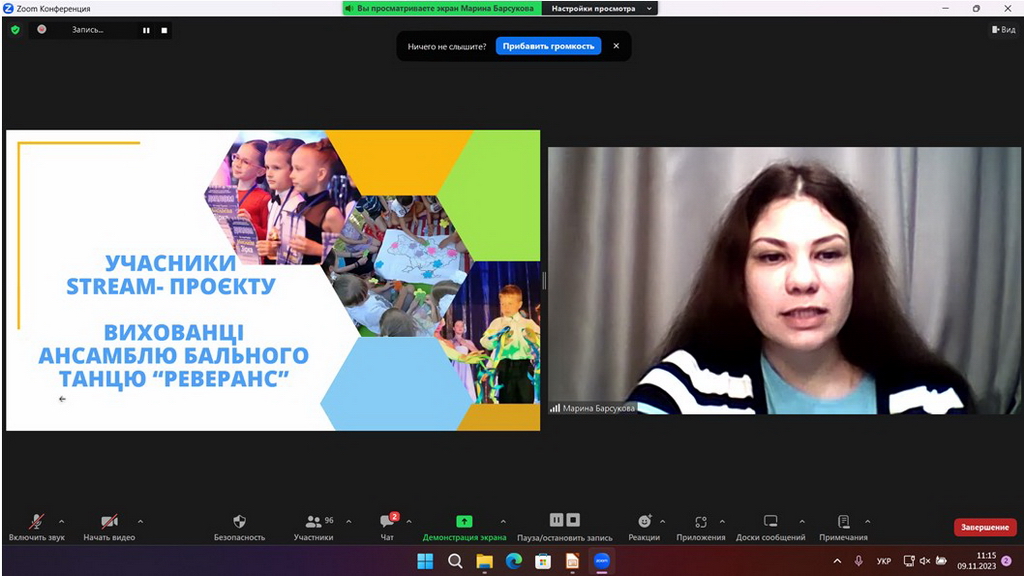
Task: Click green 'Демонстрация экрана' share icon
Action: click(464, 522)
